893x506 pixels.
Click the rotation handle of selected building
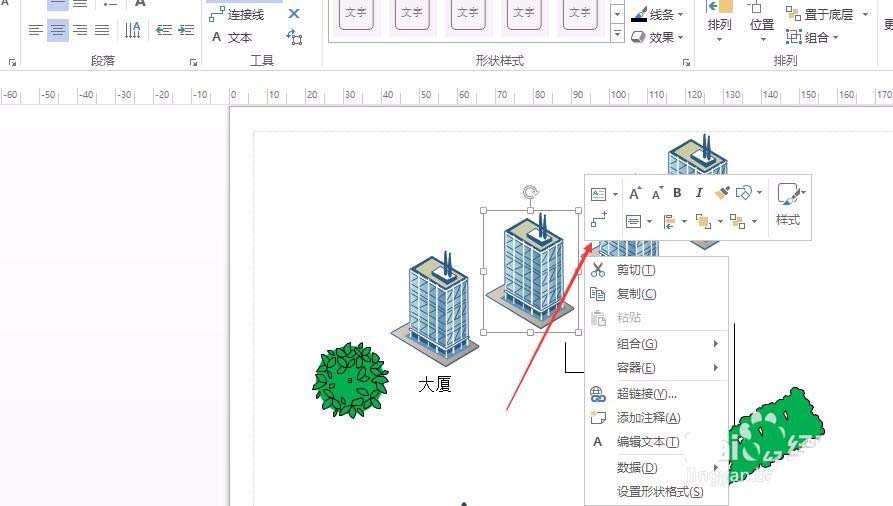(531, 192)
